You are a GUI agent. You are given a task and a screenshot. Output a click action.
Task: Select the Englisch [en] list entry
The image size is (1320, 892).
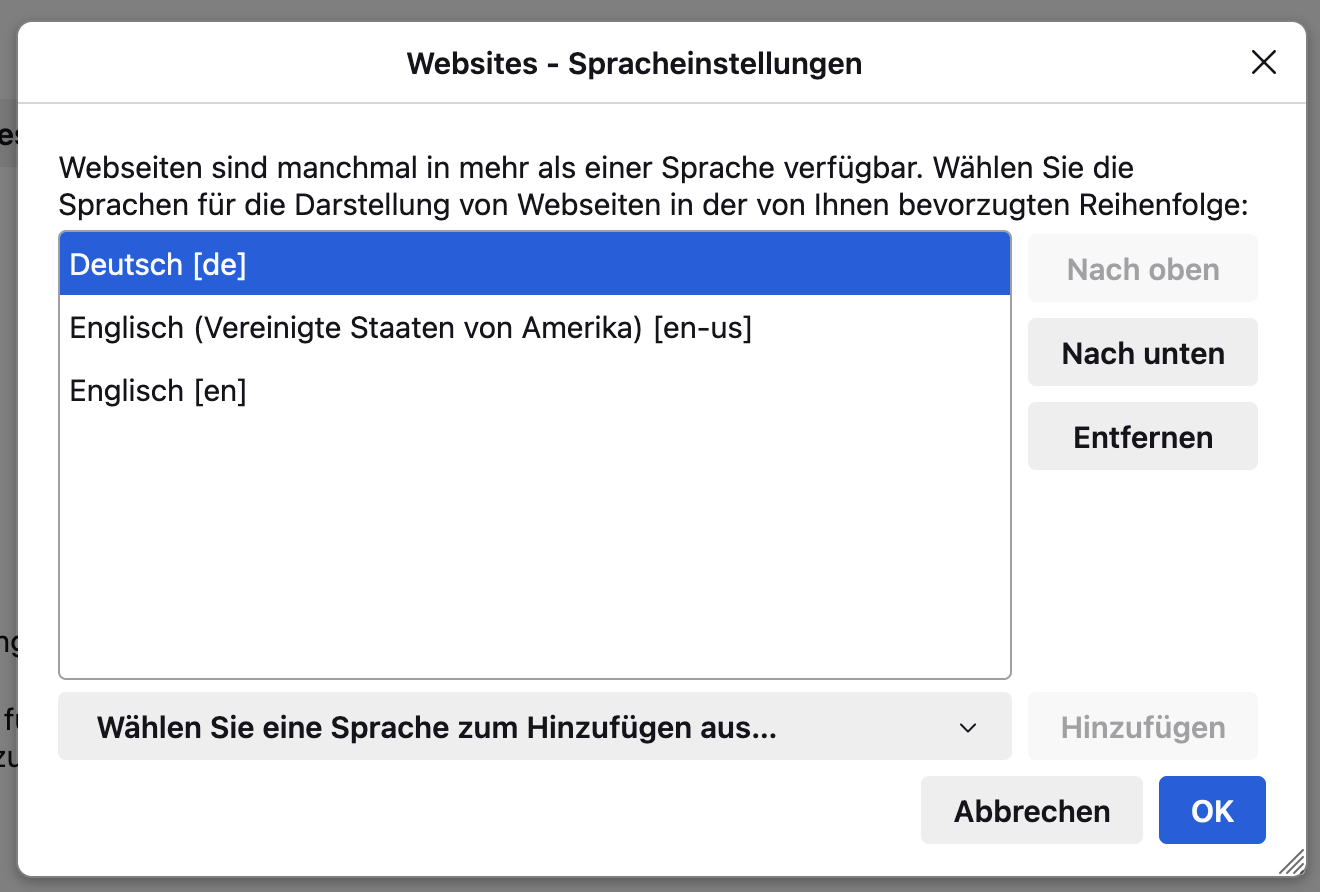click(158, 391)
